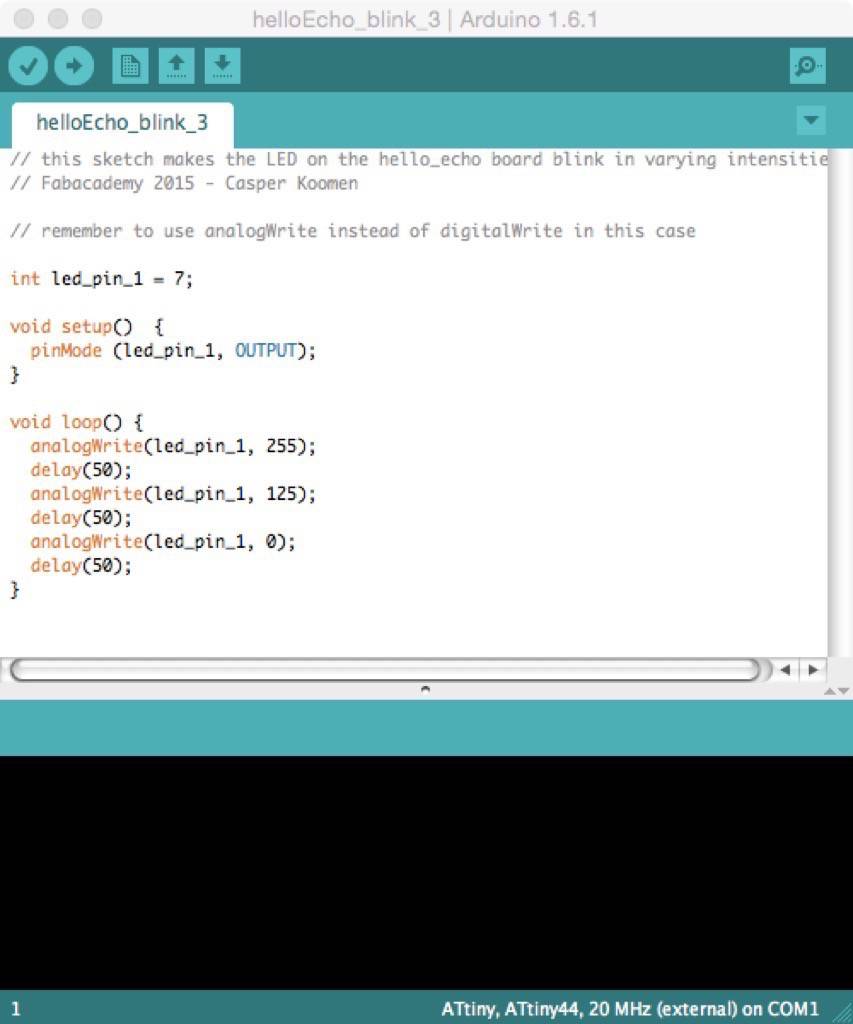The height and width of the screenshot is (1024, 853).
Task: Click the window title helloEcho_blink_3 | Arduino 1.6.1
Action: coord(425,20)
